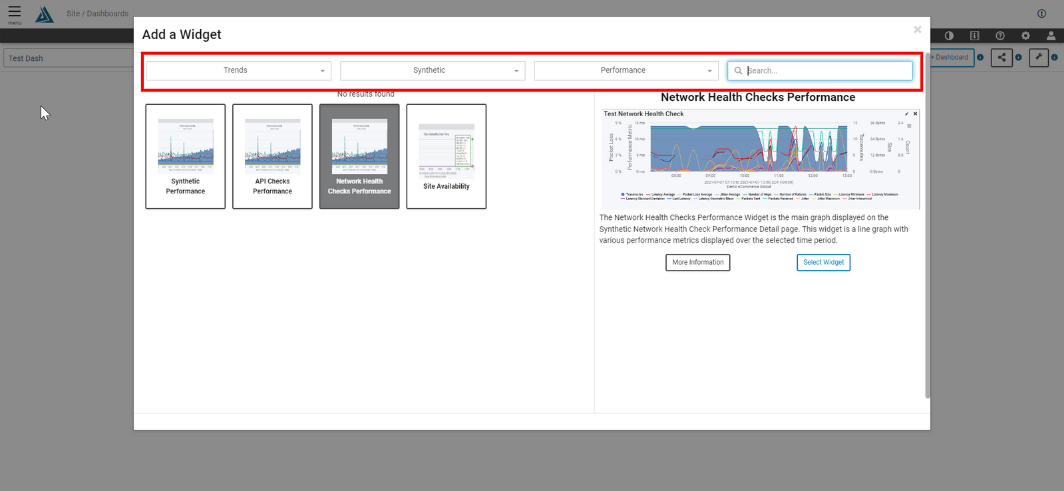
Task: Click the Site / Dashboards breadcrumb
Action: tap(98, 14)
